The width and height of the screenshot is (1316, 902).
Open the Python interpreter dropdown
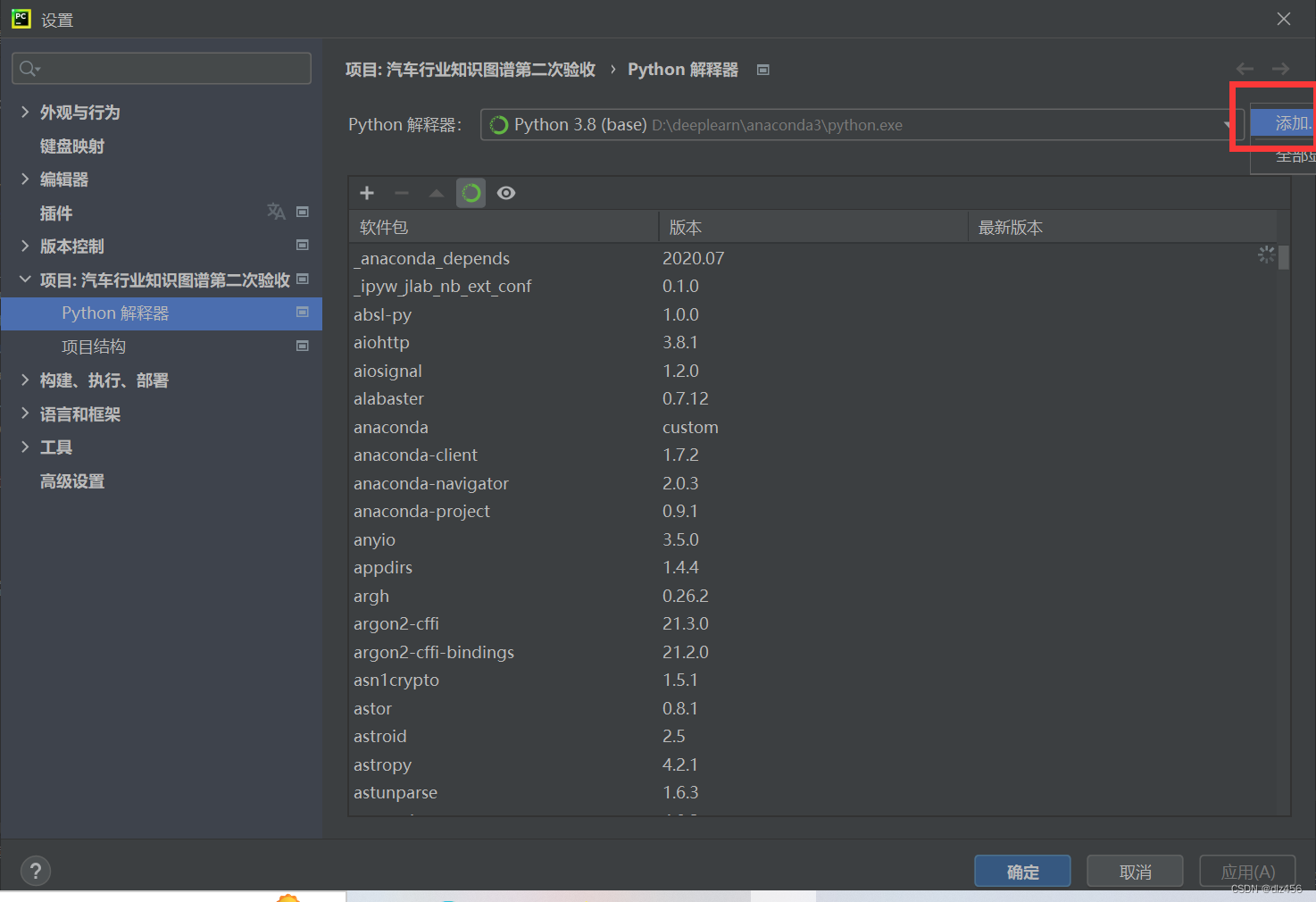point(862,125)
